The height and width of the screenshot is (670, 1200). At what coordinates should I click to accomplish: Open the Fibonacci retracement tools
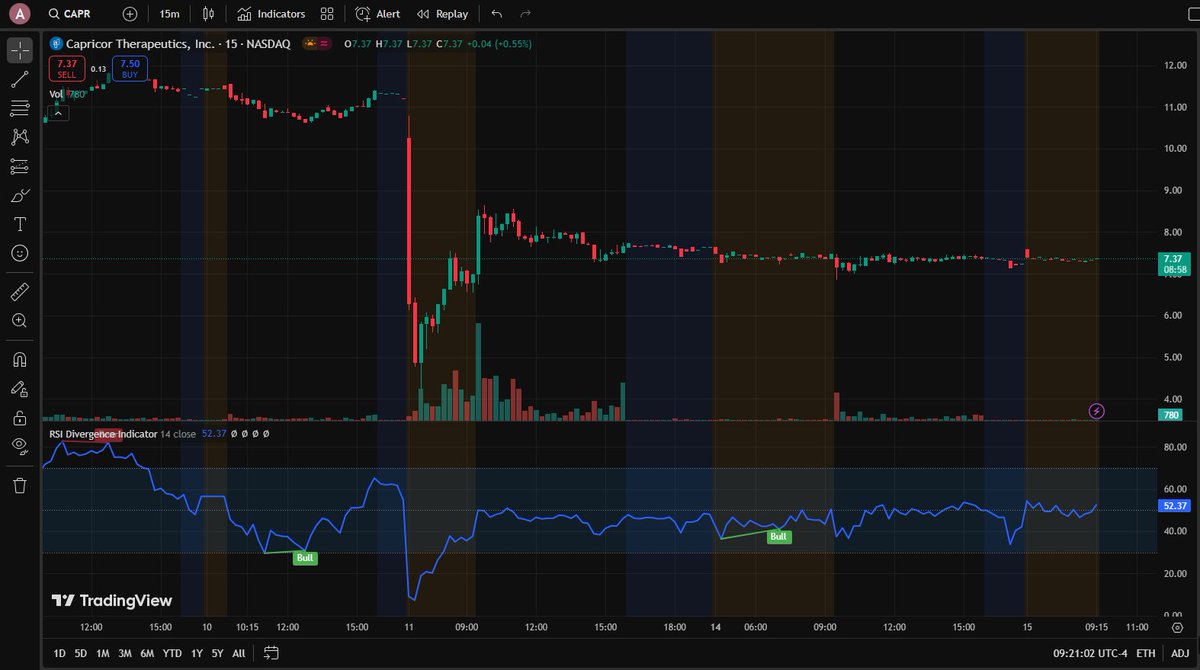pos(20,108)
